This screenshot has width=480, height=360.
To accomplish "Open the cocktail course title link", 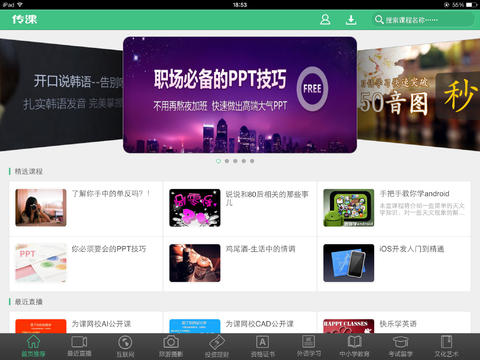I will coord(260,249).
